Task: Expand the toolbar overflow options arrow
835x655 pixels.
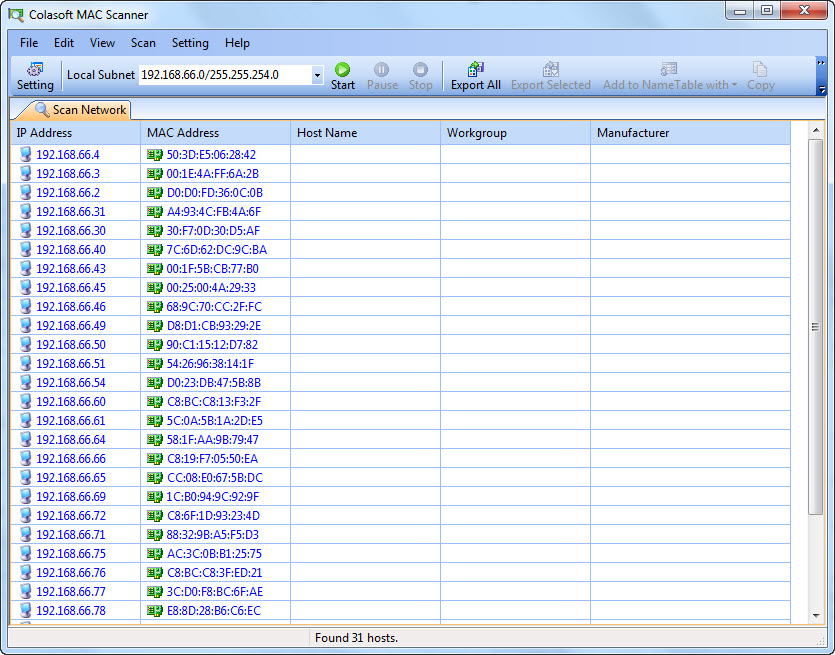Action: 821,90
